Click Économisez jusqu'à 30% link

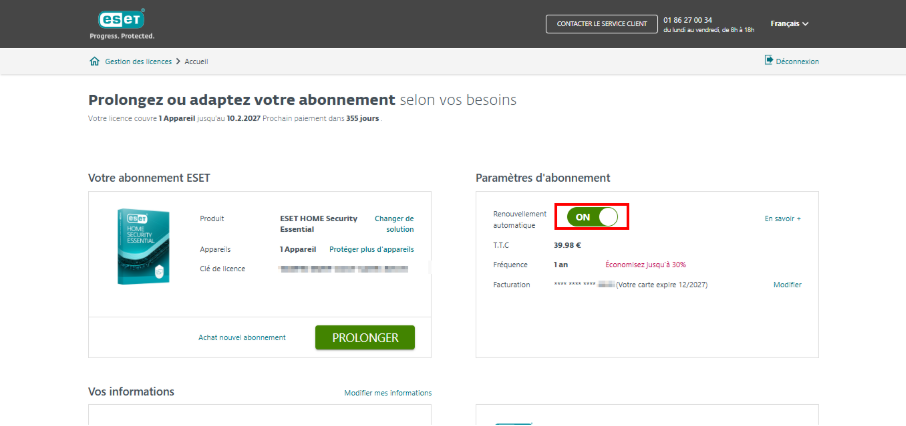click(645, 264)
